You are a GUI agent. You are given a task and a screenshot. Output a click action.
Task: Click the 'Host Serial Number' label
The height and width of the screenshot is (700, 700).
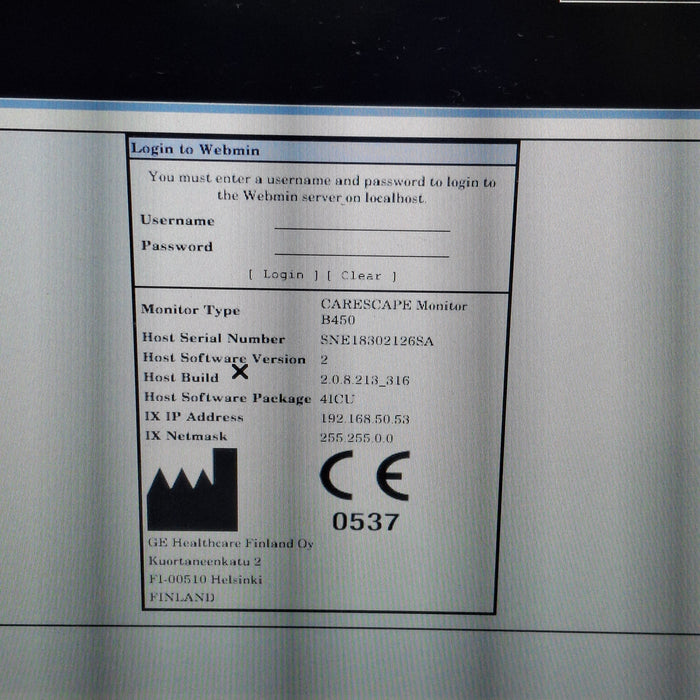pos(213,338)
